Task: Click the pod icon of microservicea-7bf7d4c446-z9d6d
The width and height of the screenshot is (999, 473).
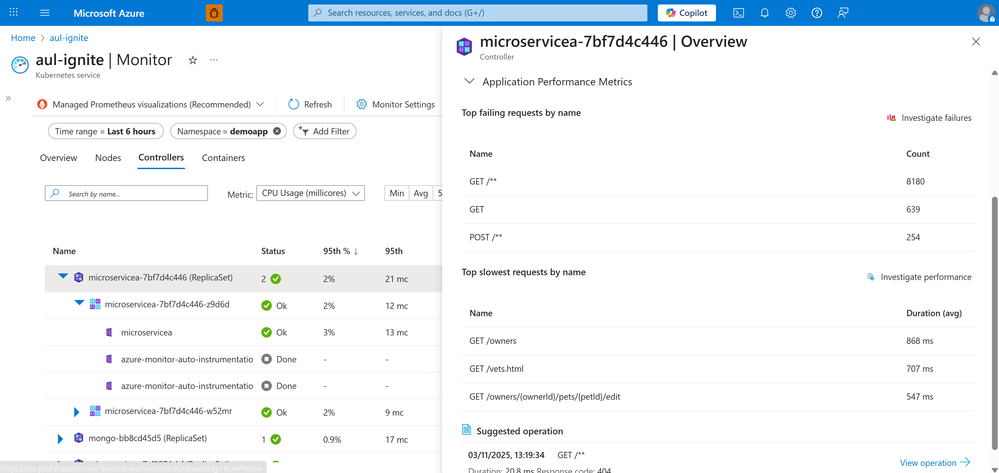Action: [x=94, y=305]
